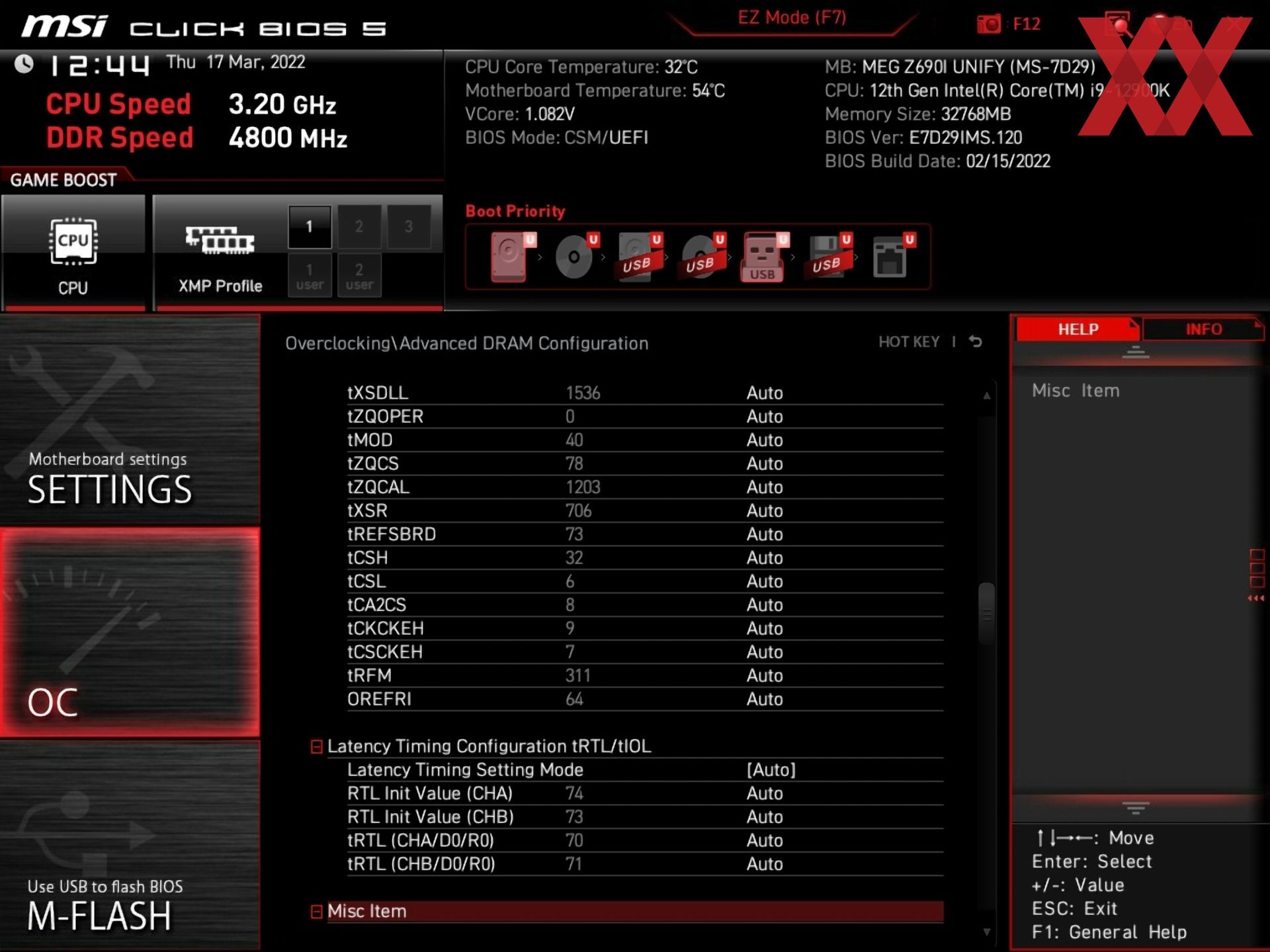The width and height of the screenshot is (1270, 952).
Task: Click the back arrow next to HOT KEY
Action: coord(976,342)
